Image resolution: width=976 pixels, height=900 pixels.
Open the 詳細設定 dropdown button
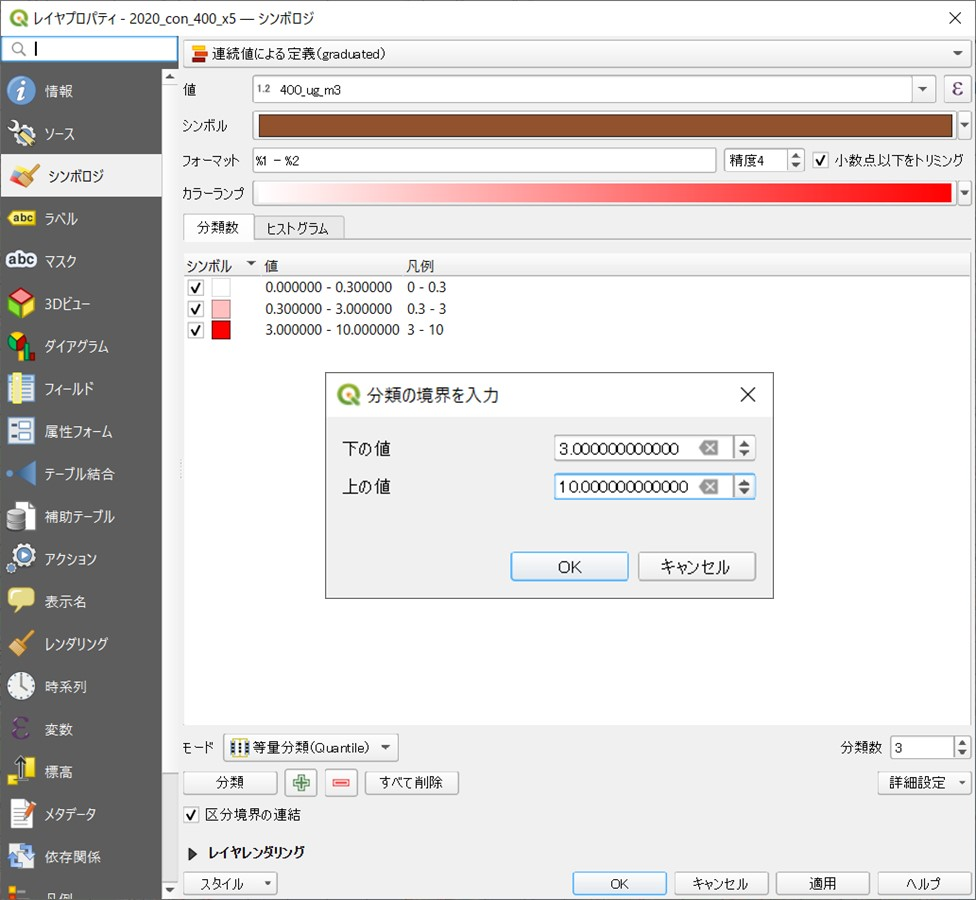[x=924, y=782]
